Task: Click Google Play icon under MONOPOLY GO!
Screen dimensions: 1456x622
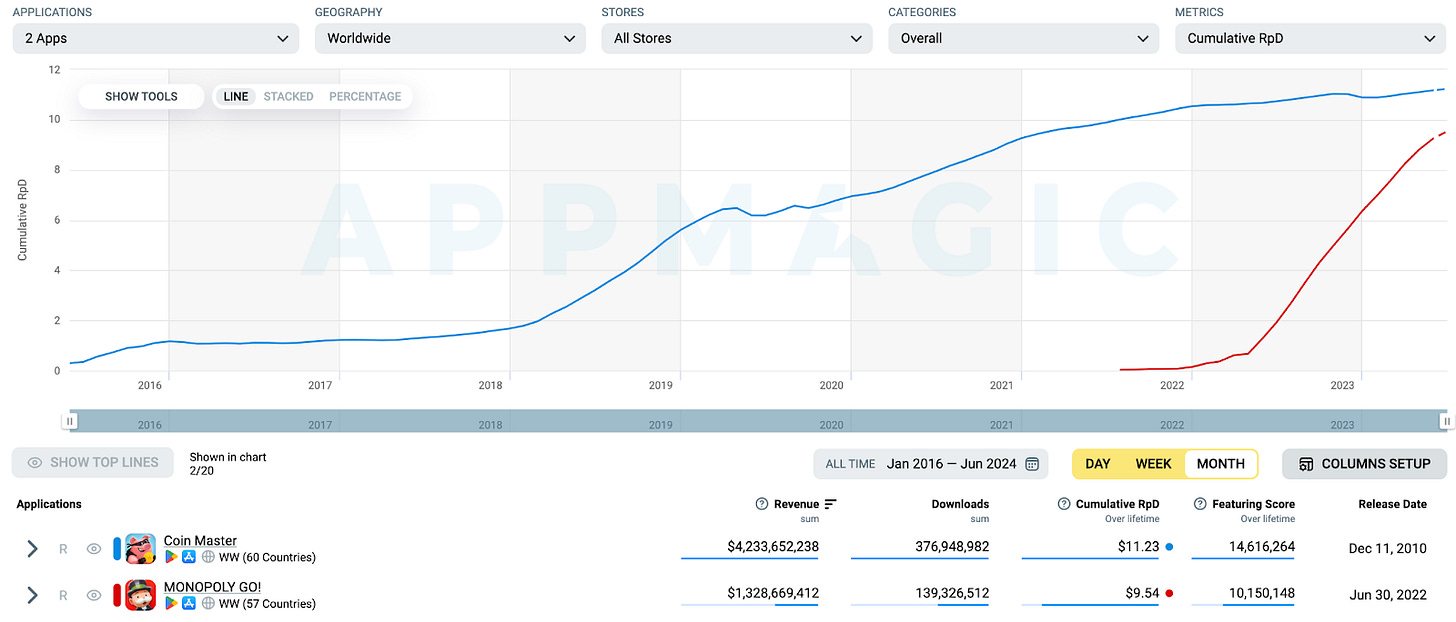Action: [x=171, y=603]
